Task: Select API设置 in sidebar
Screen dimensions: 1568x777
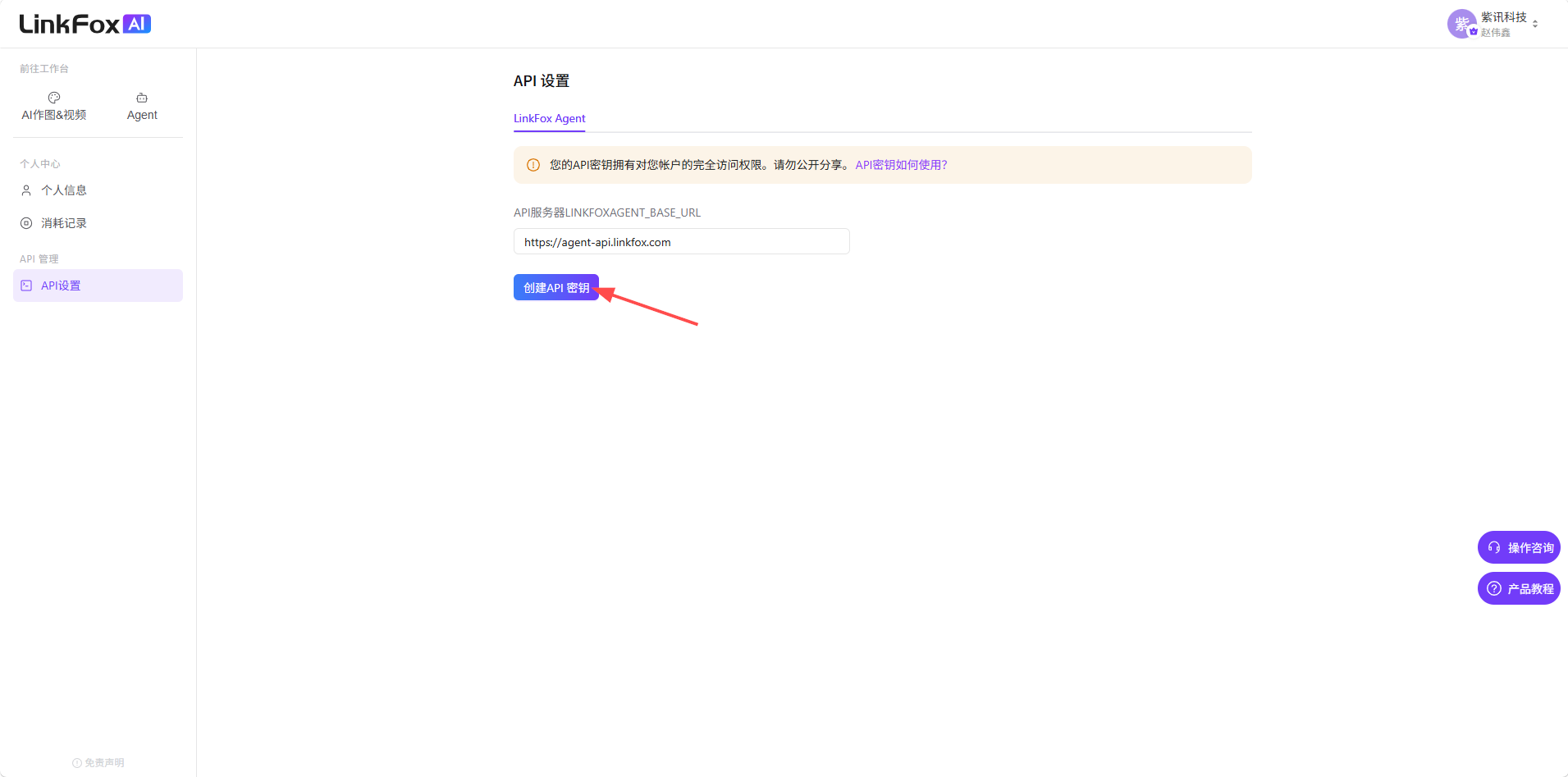Action: pos(98,286)
